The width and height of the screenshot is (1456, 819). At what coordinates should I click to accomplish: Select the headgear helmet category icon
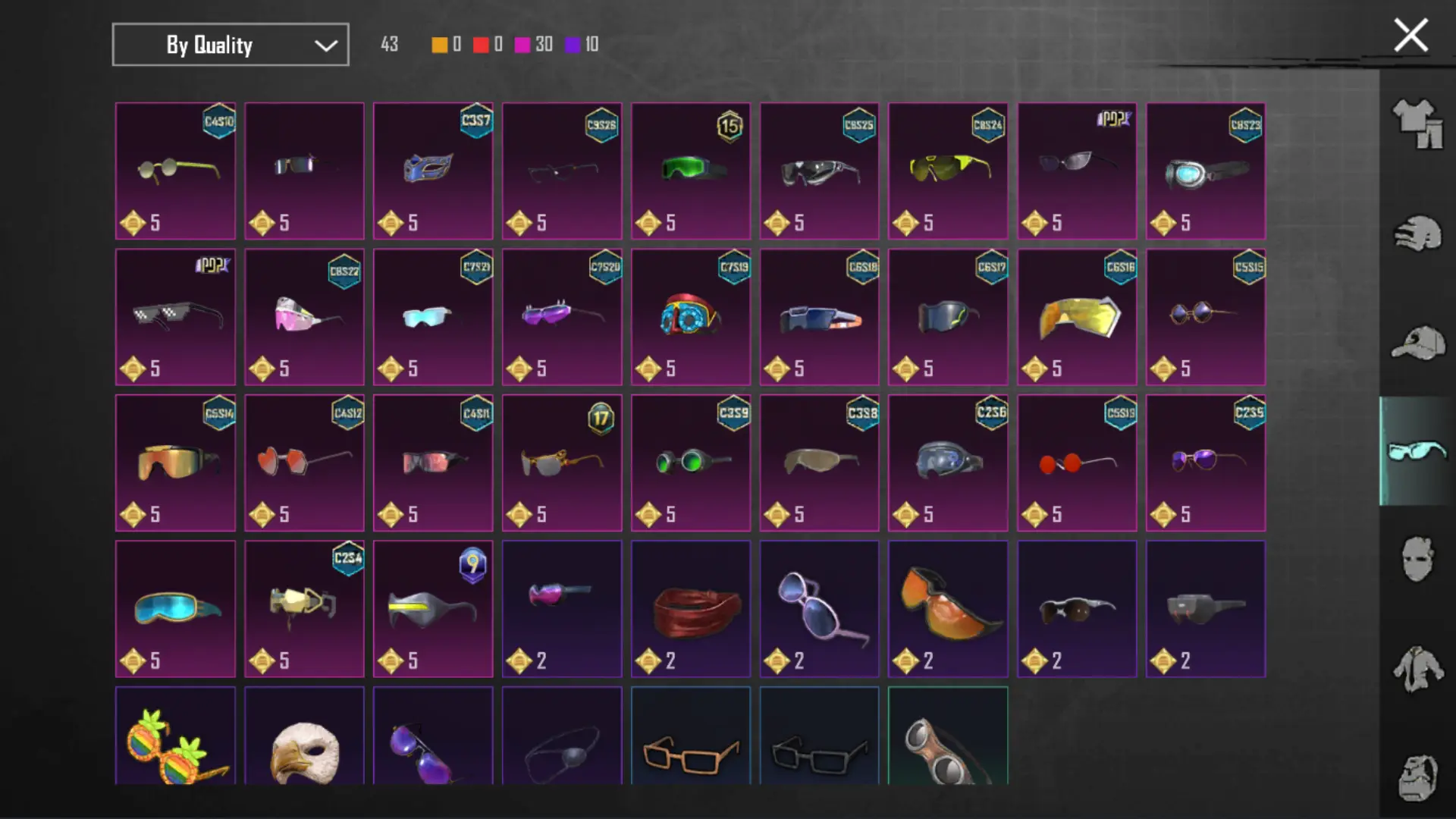(1417, 234)
